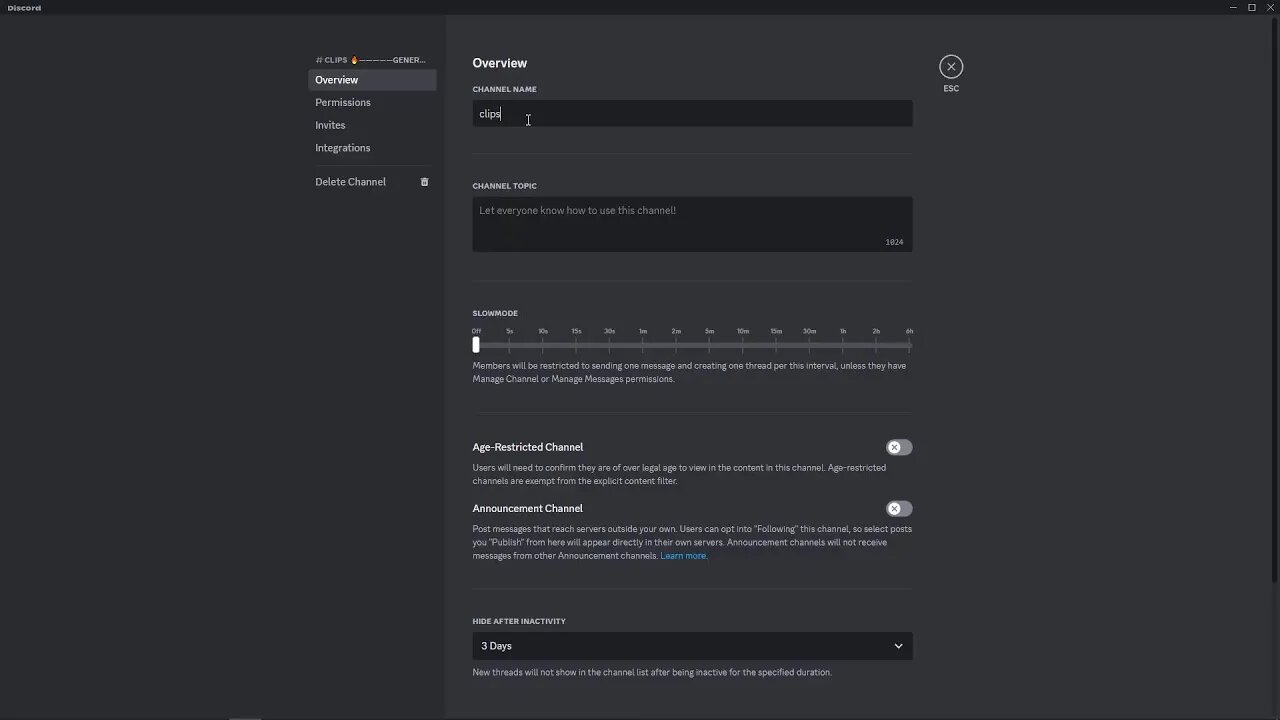Click the vertical scrollbar on the right
Viewport: 1280px width, 720px height.
(x=1275, y=300)
